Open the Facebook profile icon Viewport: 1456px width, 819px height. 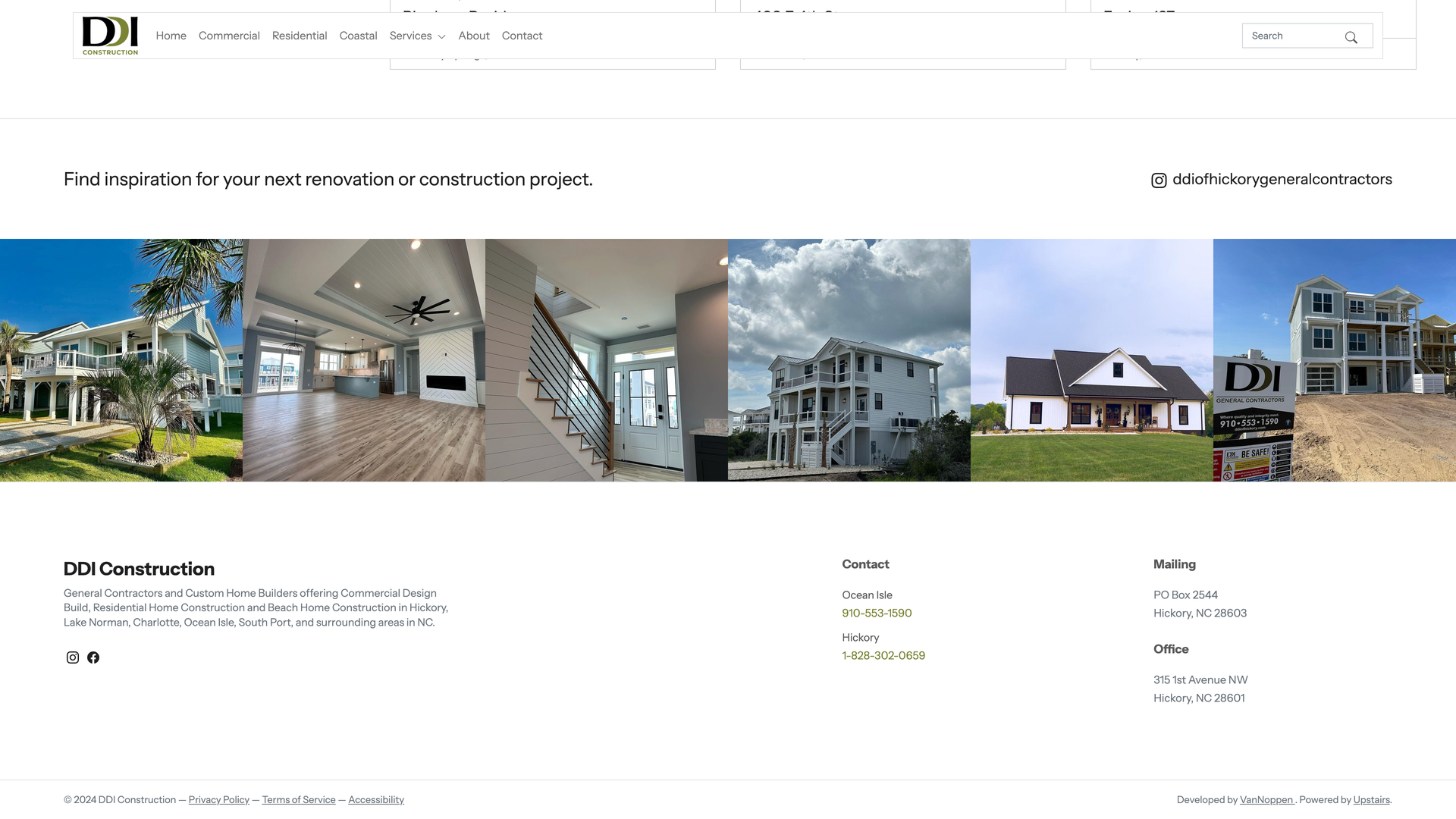click(x=94, y=657)
